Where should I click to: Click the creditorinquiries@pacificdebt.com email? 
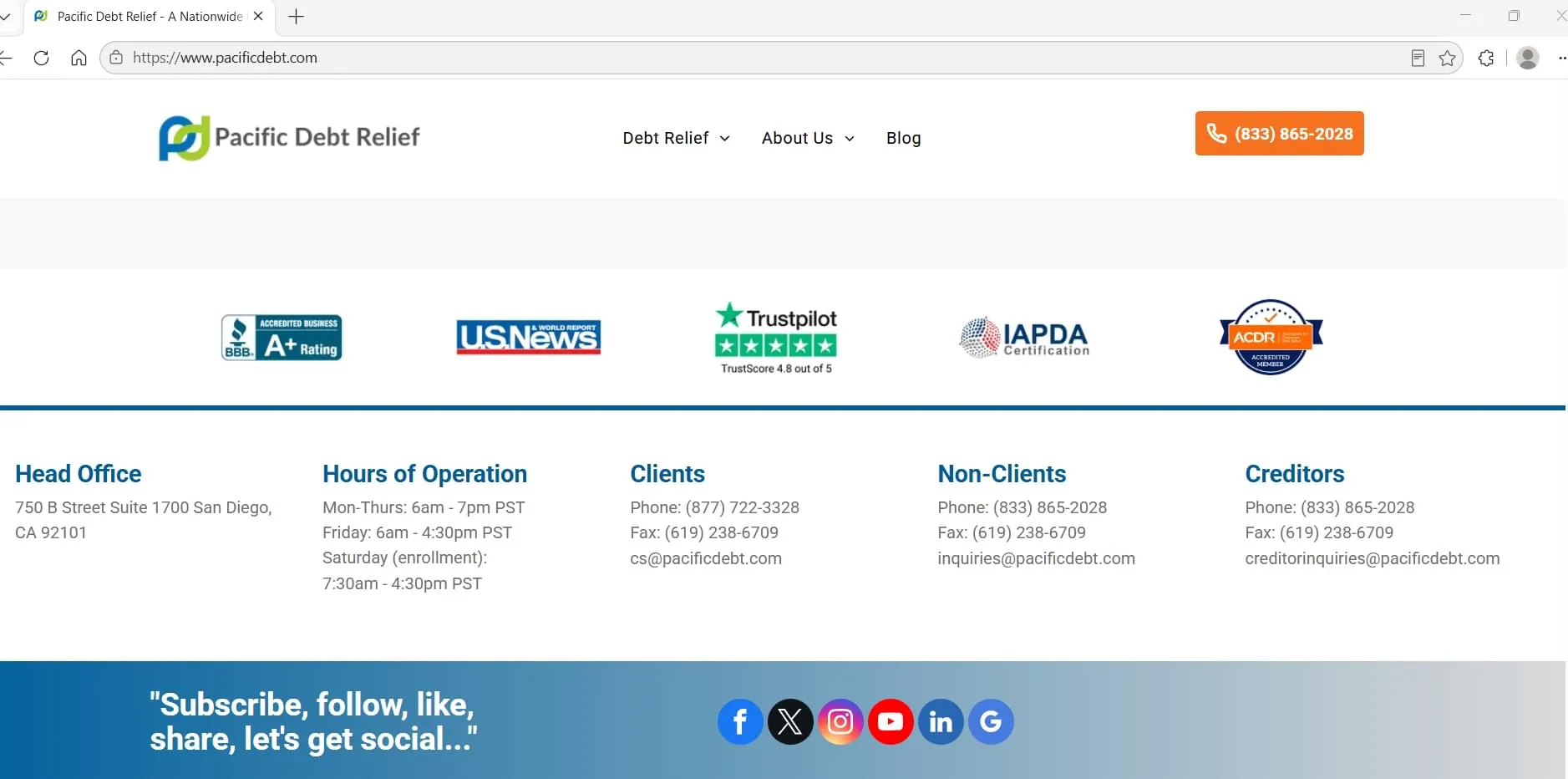point(1373,558)
